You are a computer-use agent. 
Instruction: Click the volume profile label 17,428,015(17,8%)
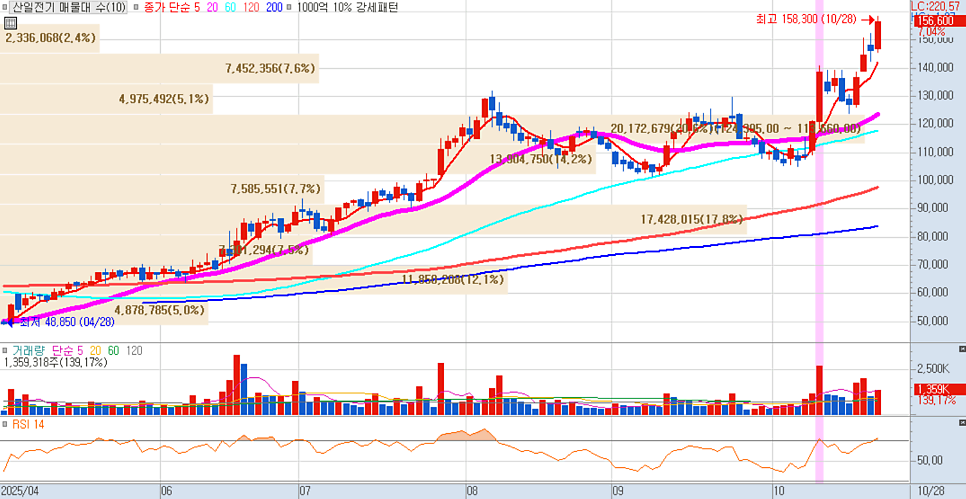[692, 219]
